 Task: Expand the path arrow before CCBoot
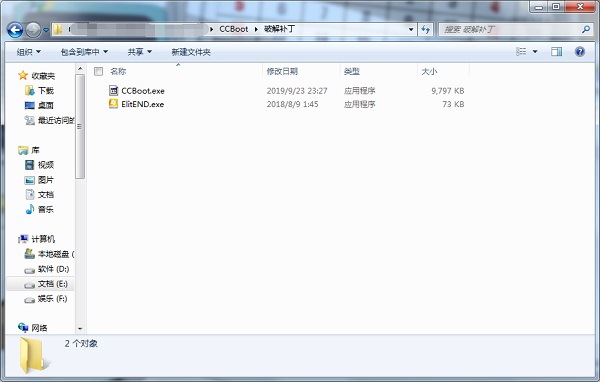pyautogui.click(x=212, y=29)
